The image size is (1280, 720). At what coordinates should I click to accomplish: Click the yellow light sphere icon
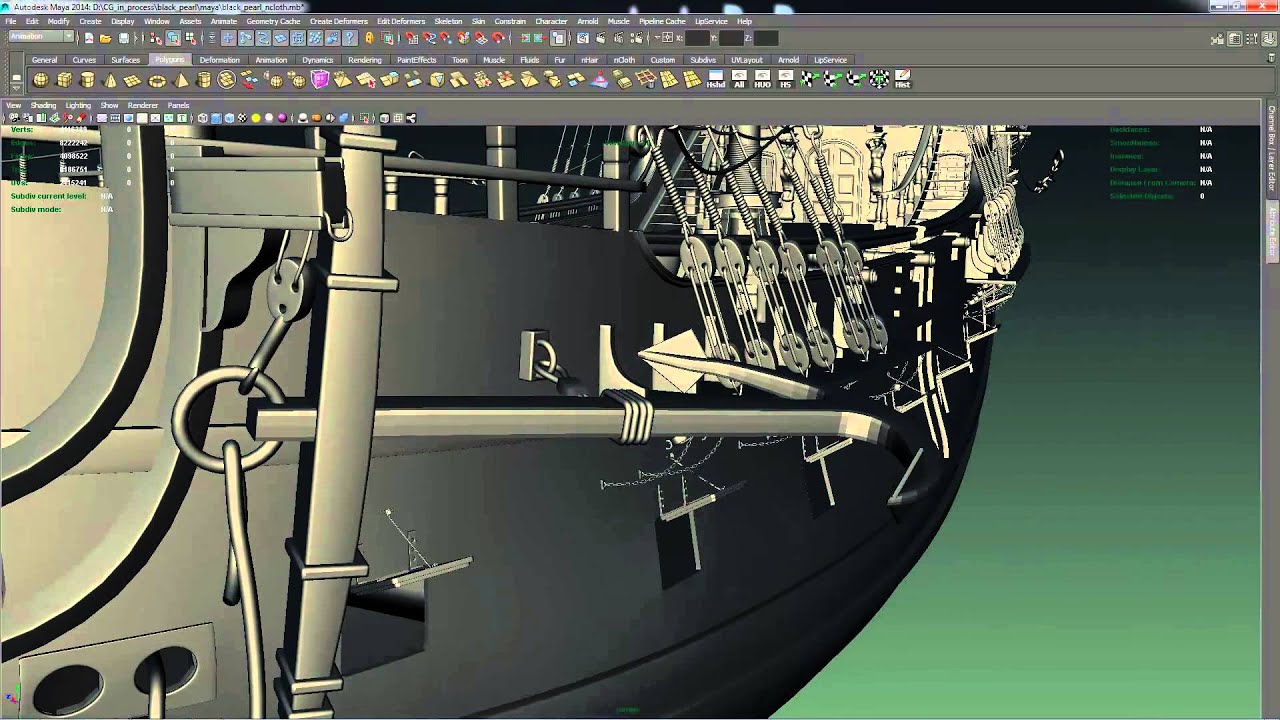pyautogui.click(x=256, y=118)
